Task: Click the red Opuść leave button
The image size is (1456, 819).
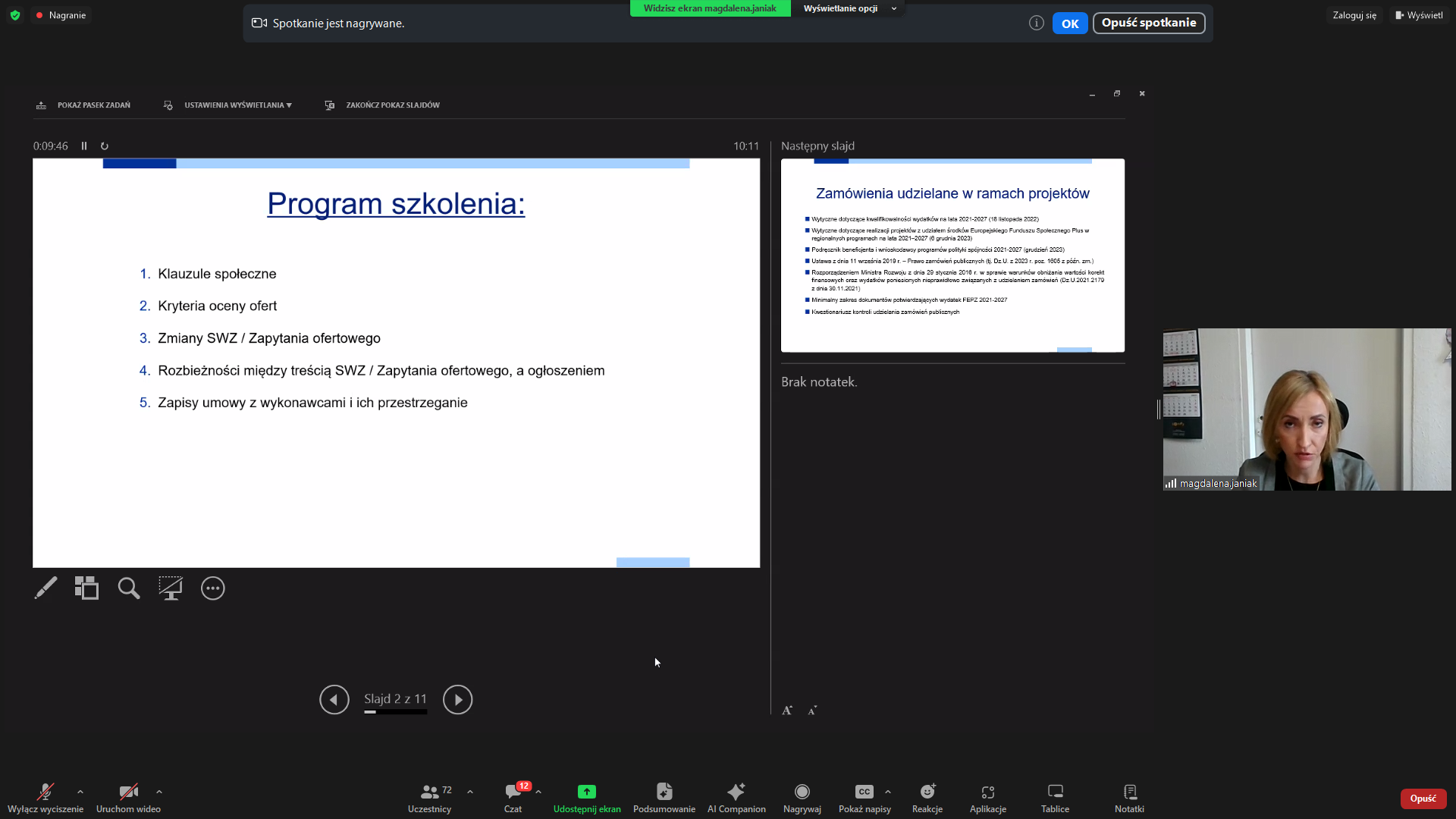Action: click(1423, 799)
